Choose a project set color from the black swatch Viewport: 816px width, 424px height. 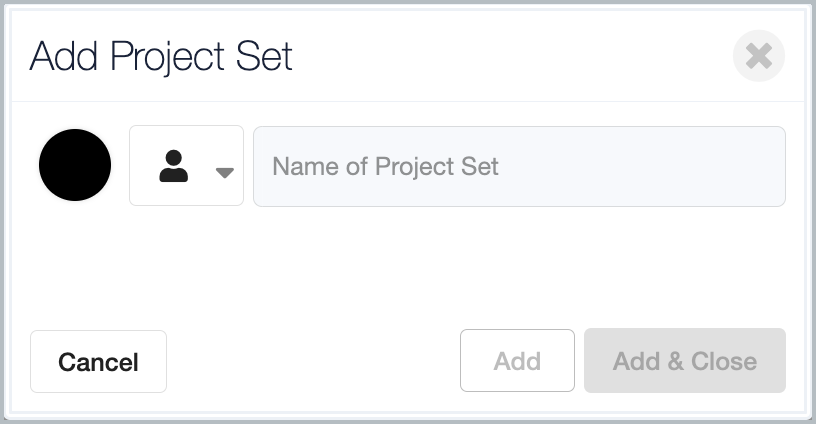coord(75,165)
